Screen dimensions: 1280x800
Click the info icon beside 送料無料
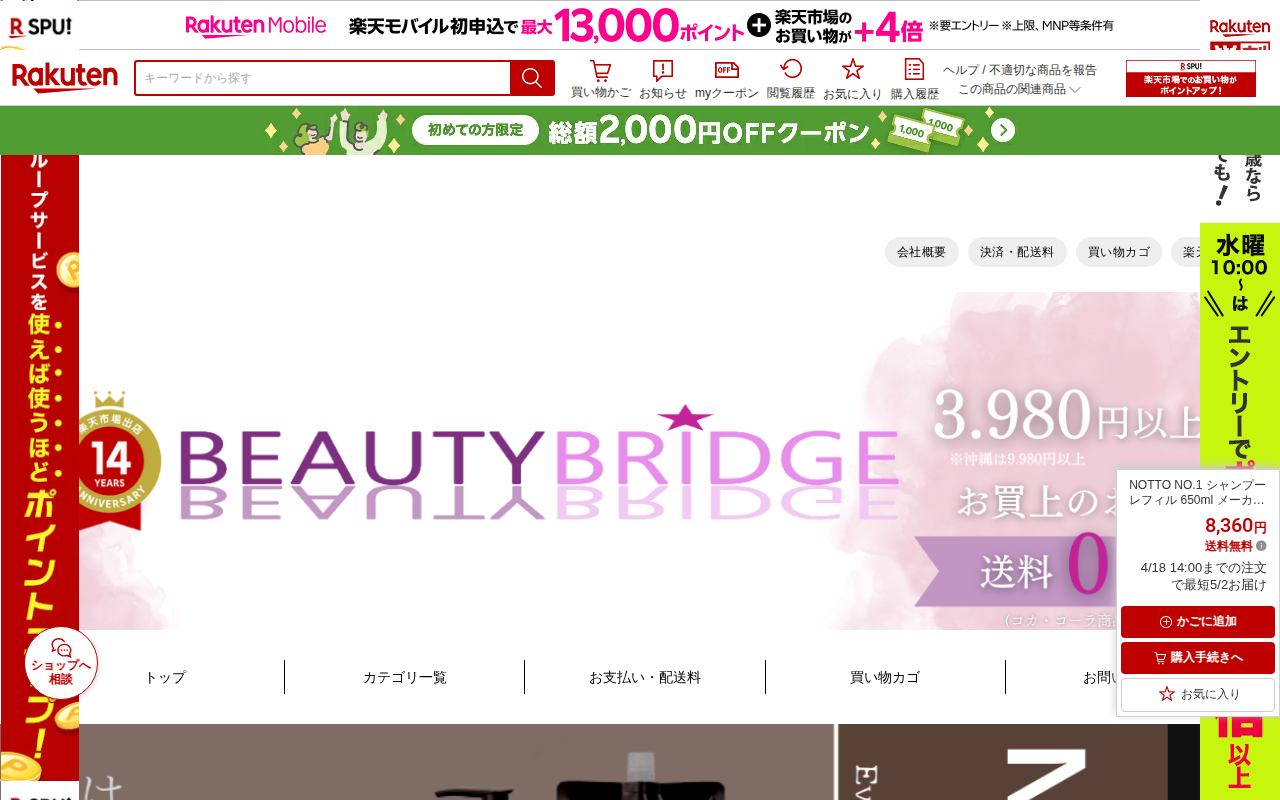point(1261,546)
